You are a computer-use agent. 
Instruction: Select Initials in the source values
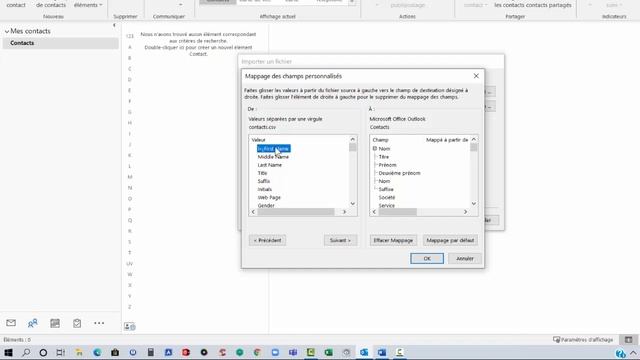pos(264,189)
